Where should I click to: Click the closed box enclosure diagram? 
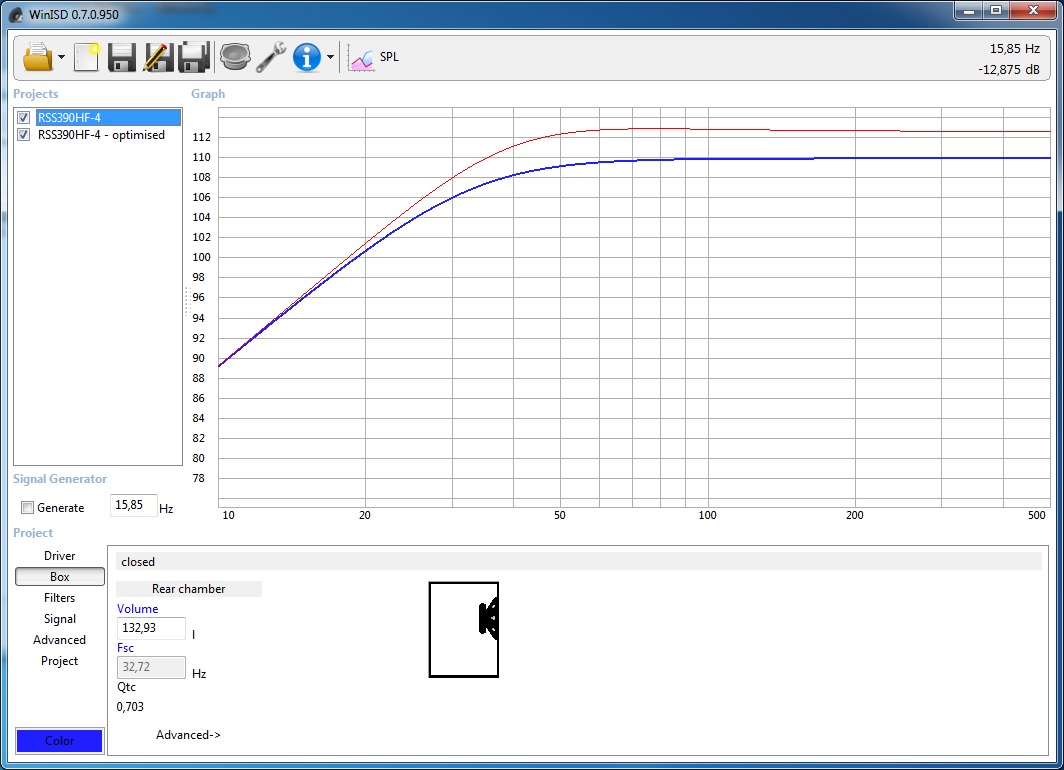(464, 630)
